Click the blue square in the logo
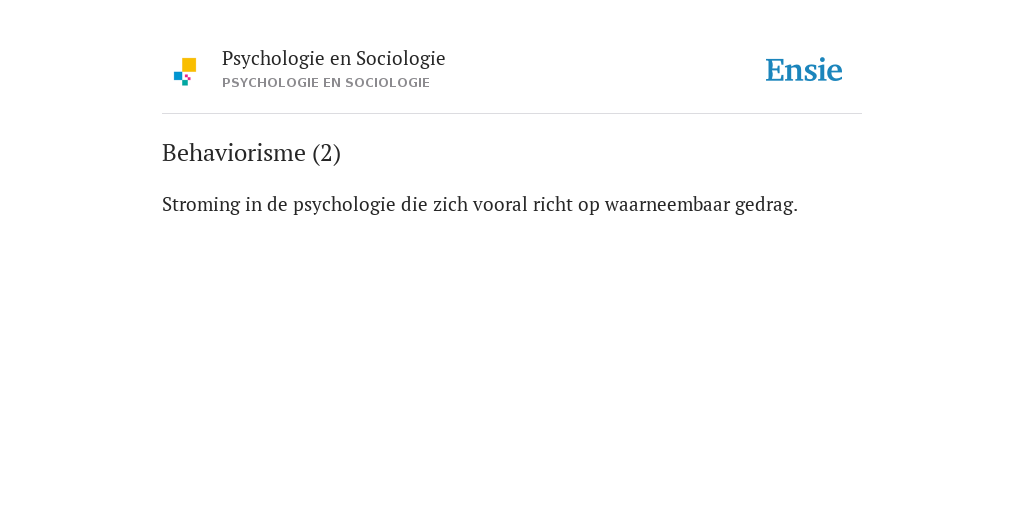 pyautogui.click(x=178, y=76)
